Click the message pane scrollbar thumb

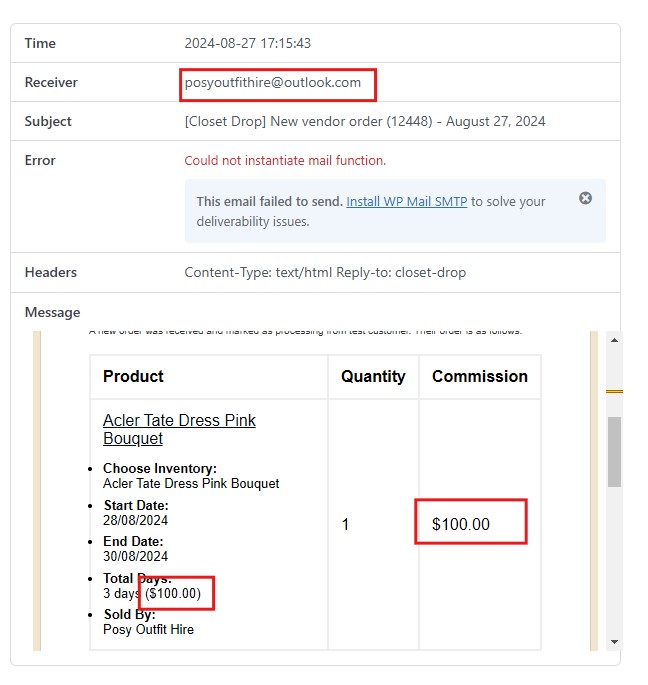(x=614, y=450)
